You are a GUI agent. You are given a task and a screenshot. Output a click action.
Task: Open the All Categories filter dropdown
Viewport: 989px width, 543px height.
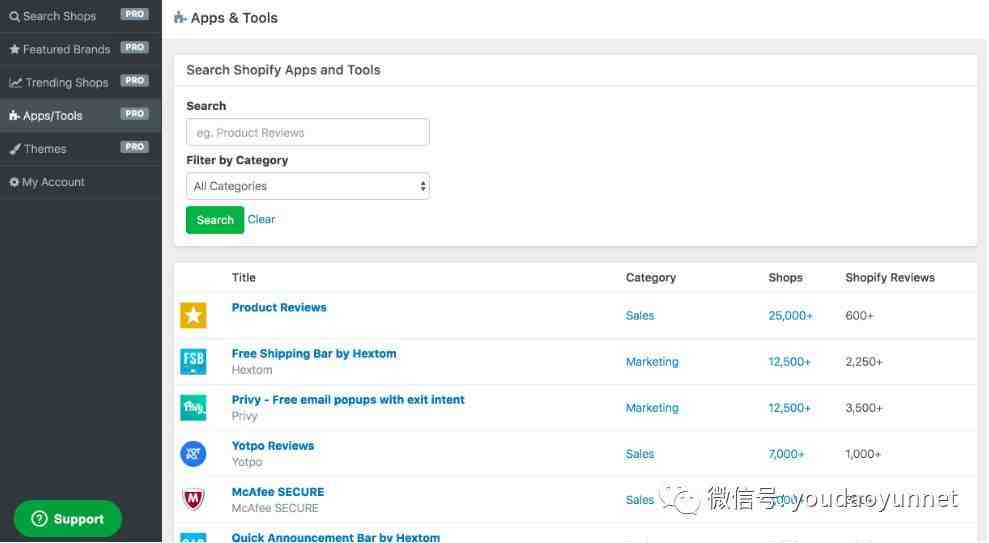pos(308,186)
